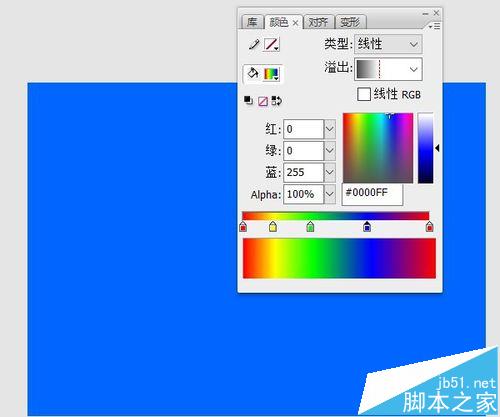Pick a color in the color spectrum square
This screenshot has height=417, width=500.
click(378, 148)
